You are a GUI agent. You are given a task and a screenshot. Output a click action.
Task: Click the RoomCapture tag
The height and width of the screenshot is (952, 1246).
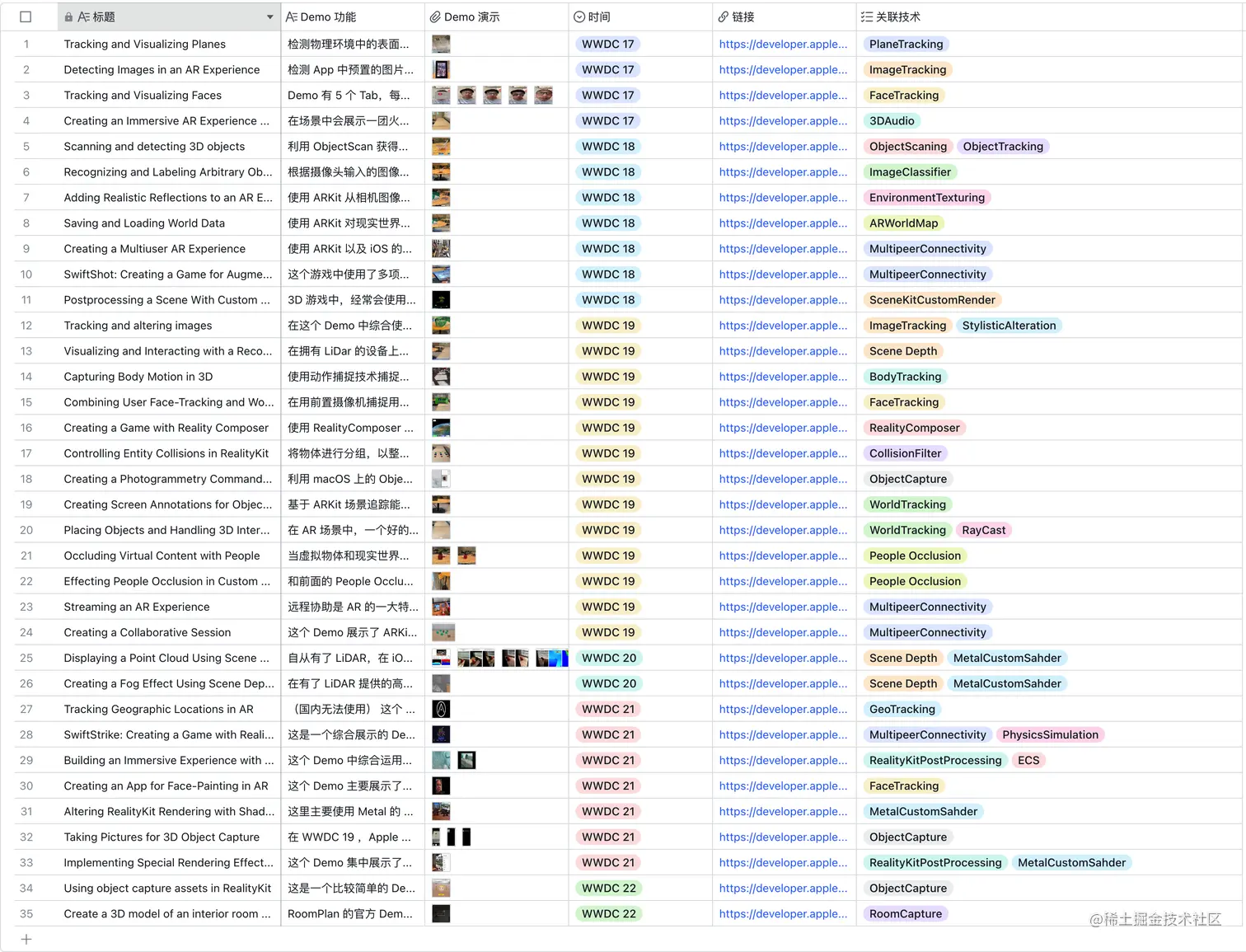[x=905, y=913]
